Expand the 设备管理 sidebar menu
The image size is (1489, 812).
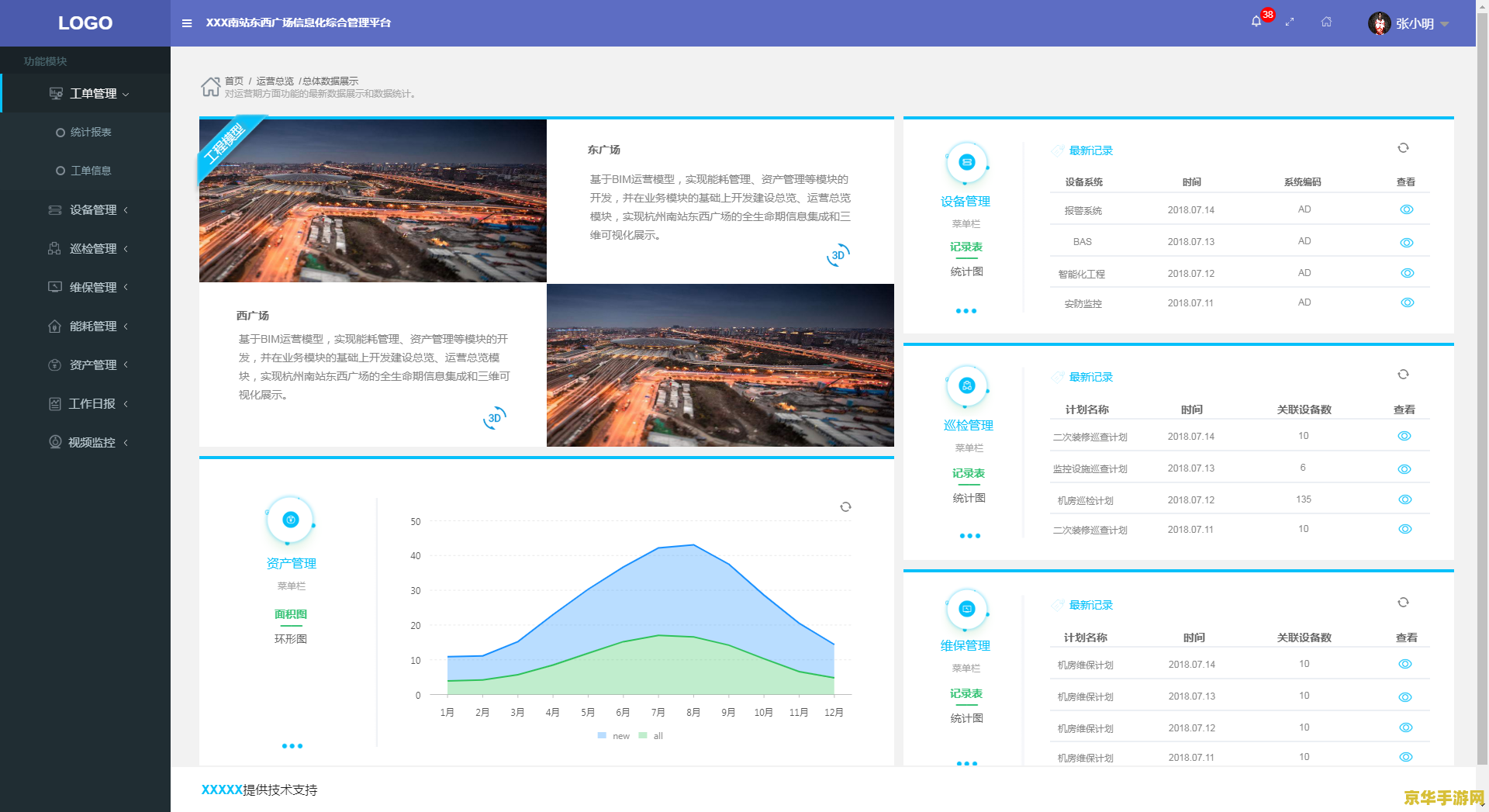click(x=126, y=210)
